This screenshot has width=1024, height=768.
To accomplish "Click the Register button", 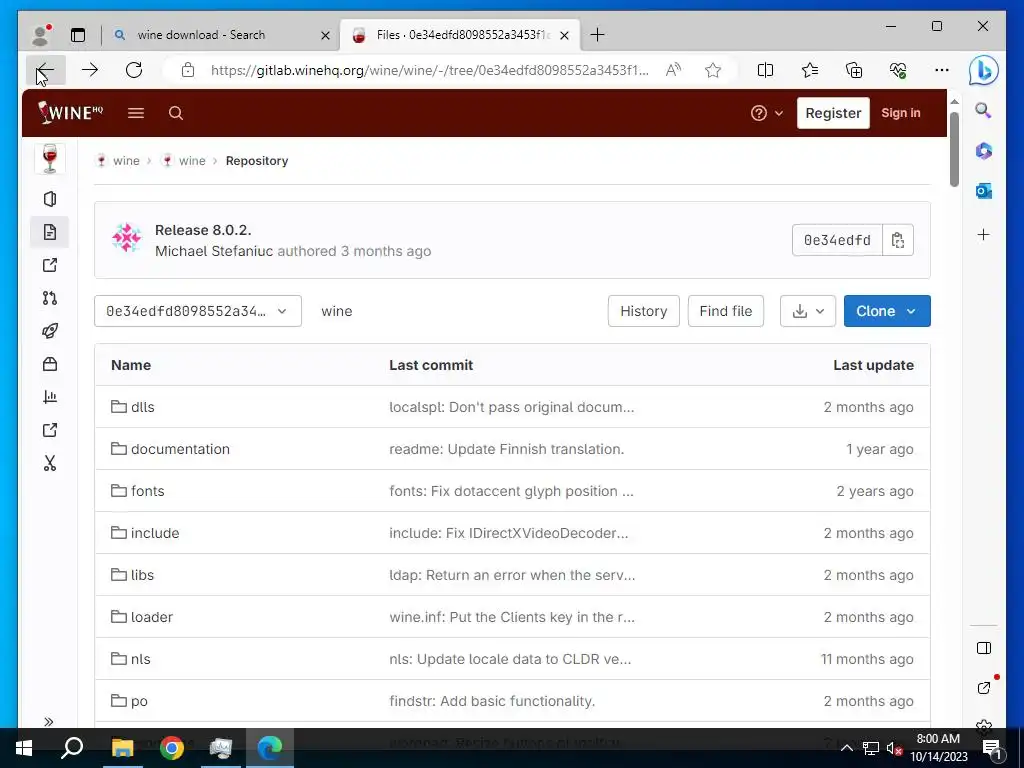I will coord(833,113).
